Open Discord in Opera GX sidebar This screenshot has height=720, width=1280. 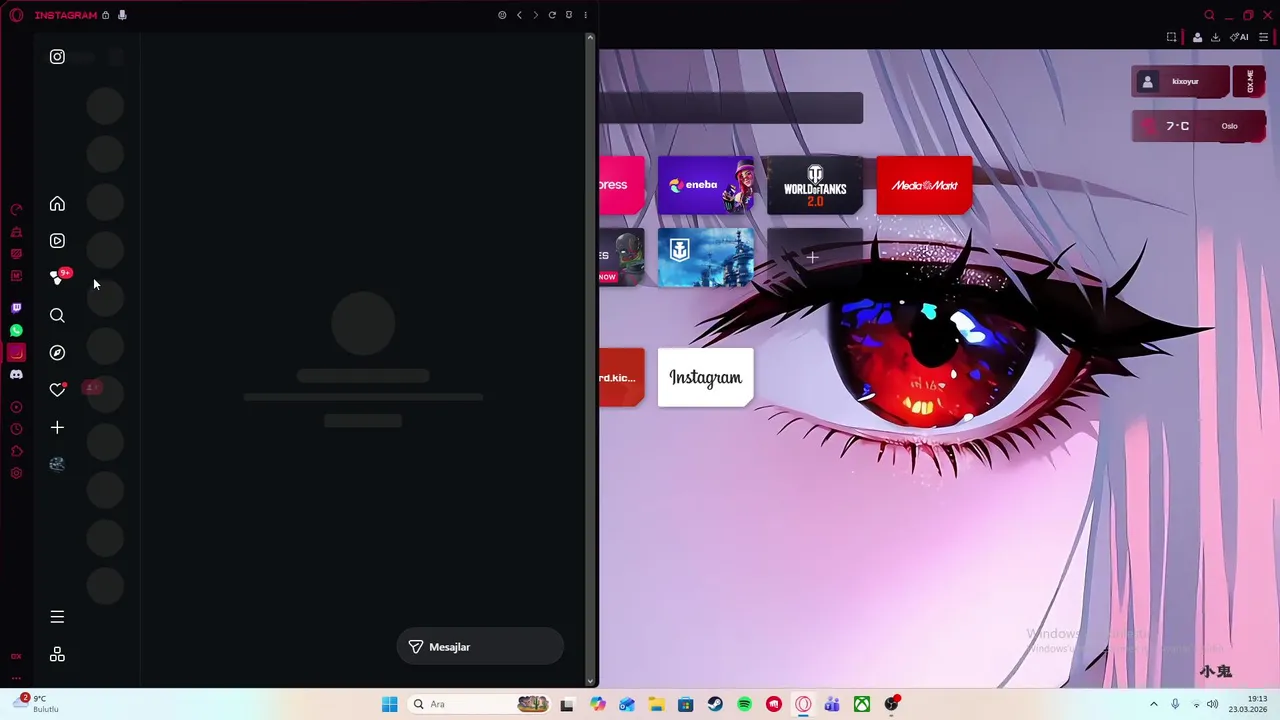click(16, 375)
